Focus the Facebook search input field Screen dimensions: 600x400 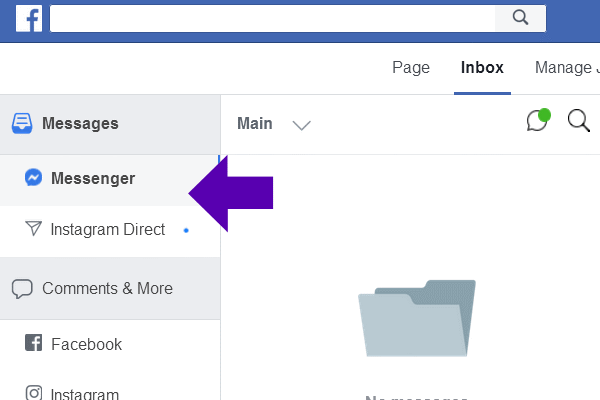pos(272,17)
